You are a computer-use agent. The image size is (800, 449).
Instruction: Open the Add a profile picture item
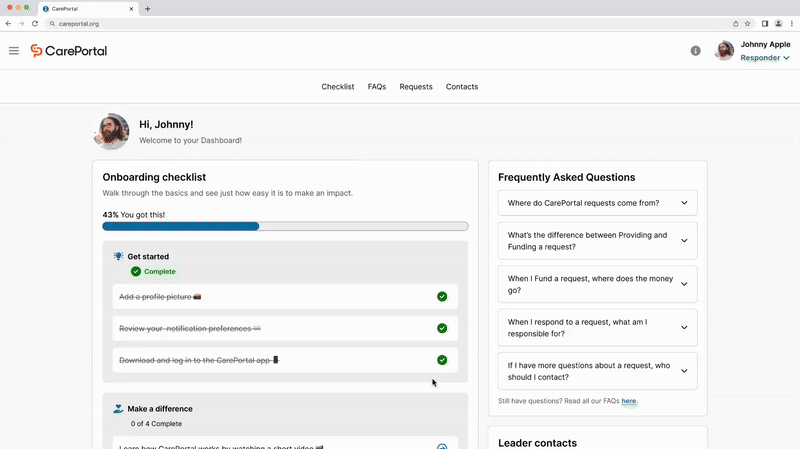[285, 296]
